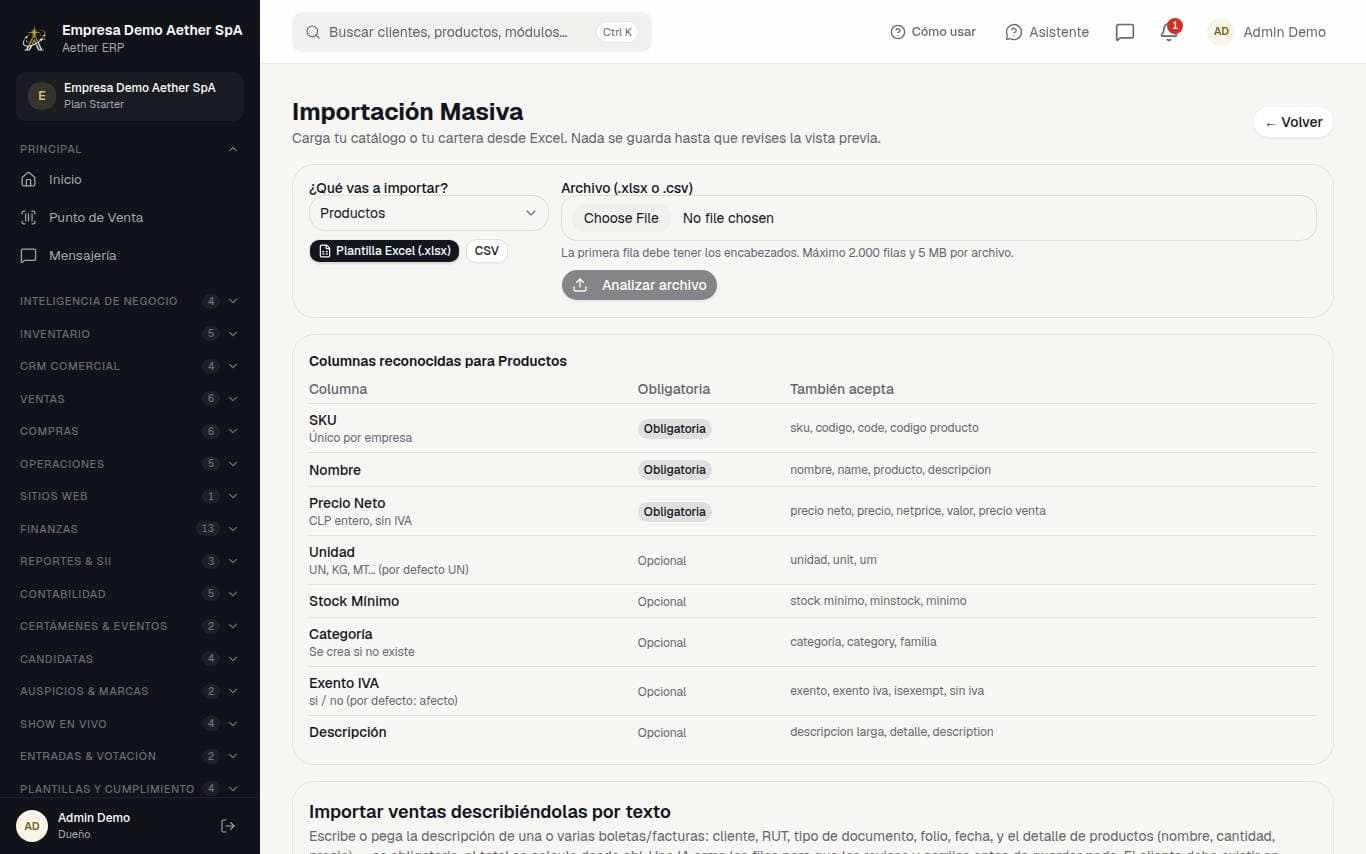Screen dimensions: 1366x854
Task: Click the Mensajería chat icon in sidebar
Action: (28, 256)
